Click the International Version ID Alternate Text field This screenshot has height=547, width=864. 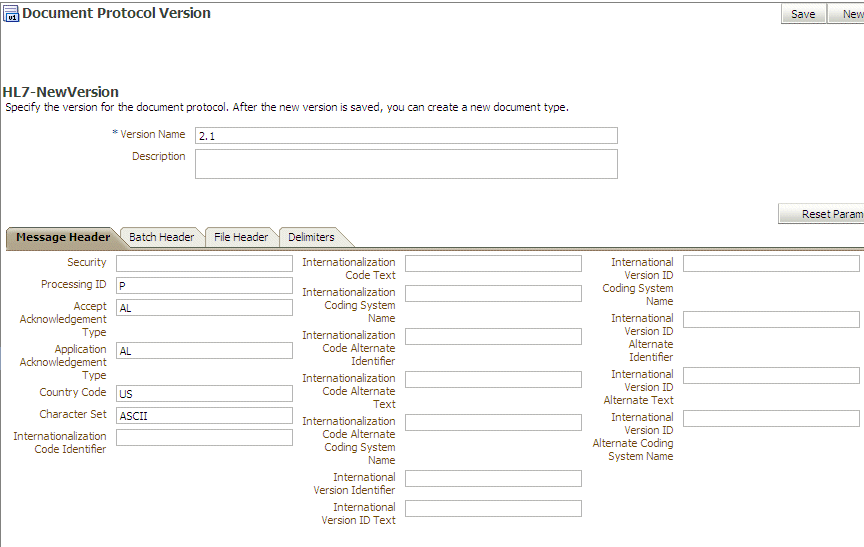click(x=771, y=376)
